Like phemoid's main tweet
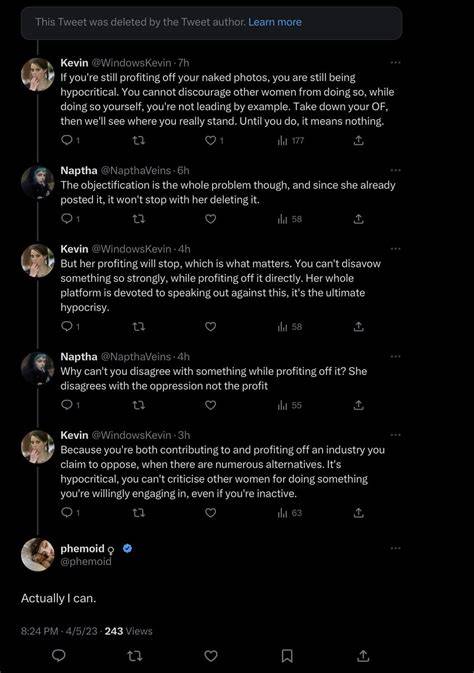 211,655
